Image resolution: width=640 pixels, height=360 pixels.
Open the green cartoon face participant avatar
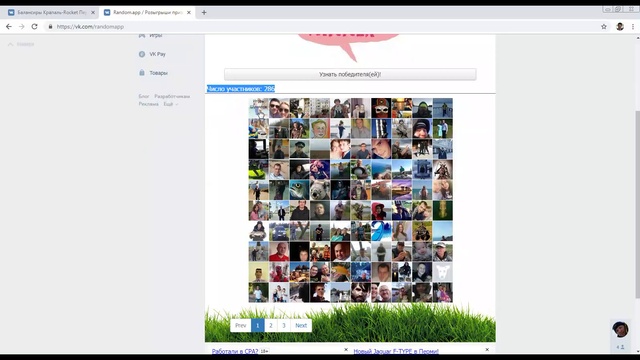click(320, 129)
